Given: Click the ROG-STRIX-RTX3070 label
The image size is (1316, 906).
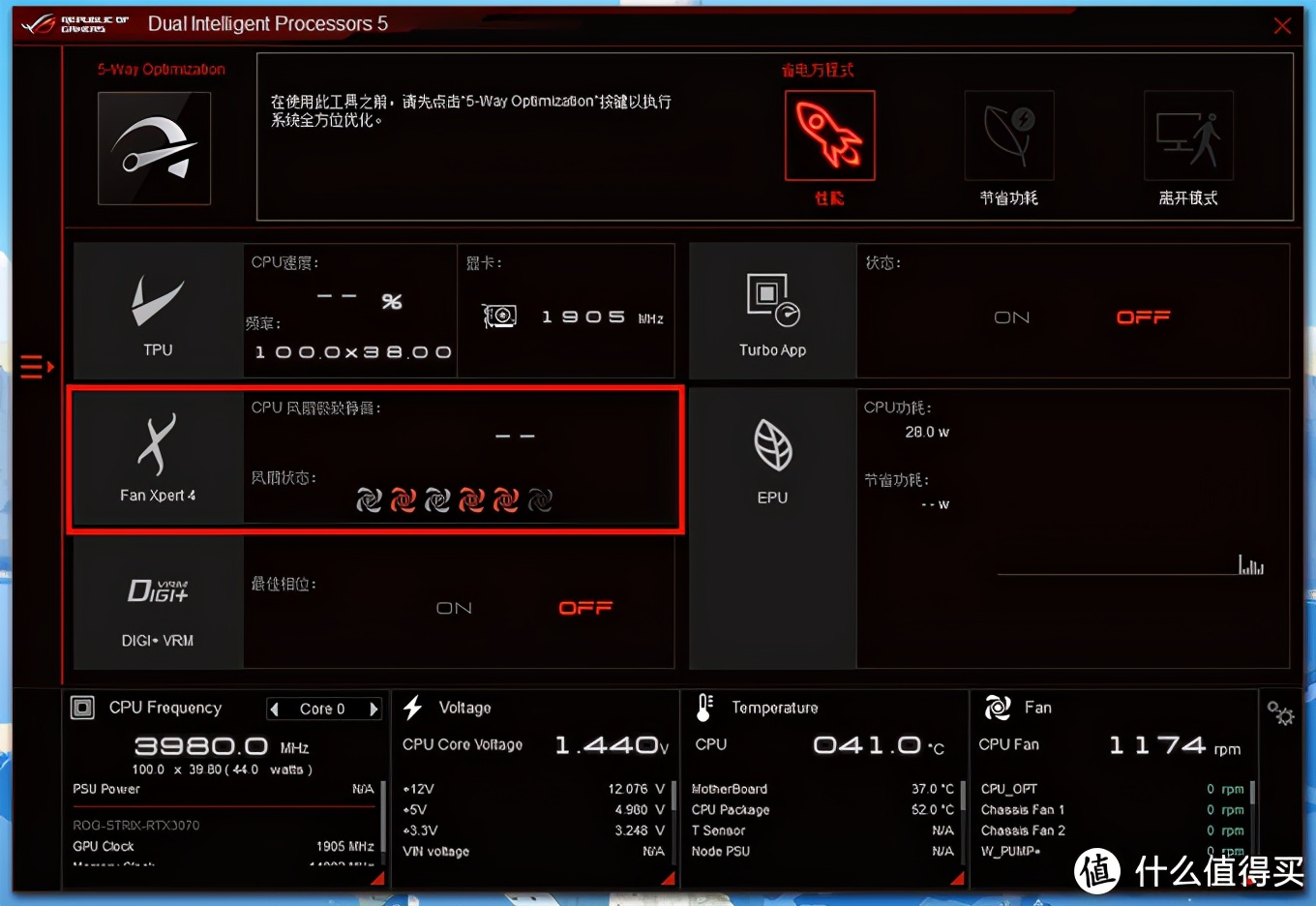Looking at the screenshot, I should point(136,826).
